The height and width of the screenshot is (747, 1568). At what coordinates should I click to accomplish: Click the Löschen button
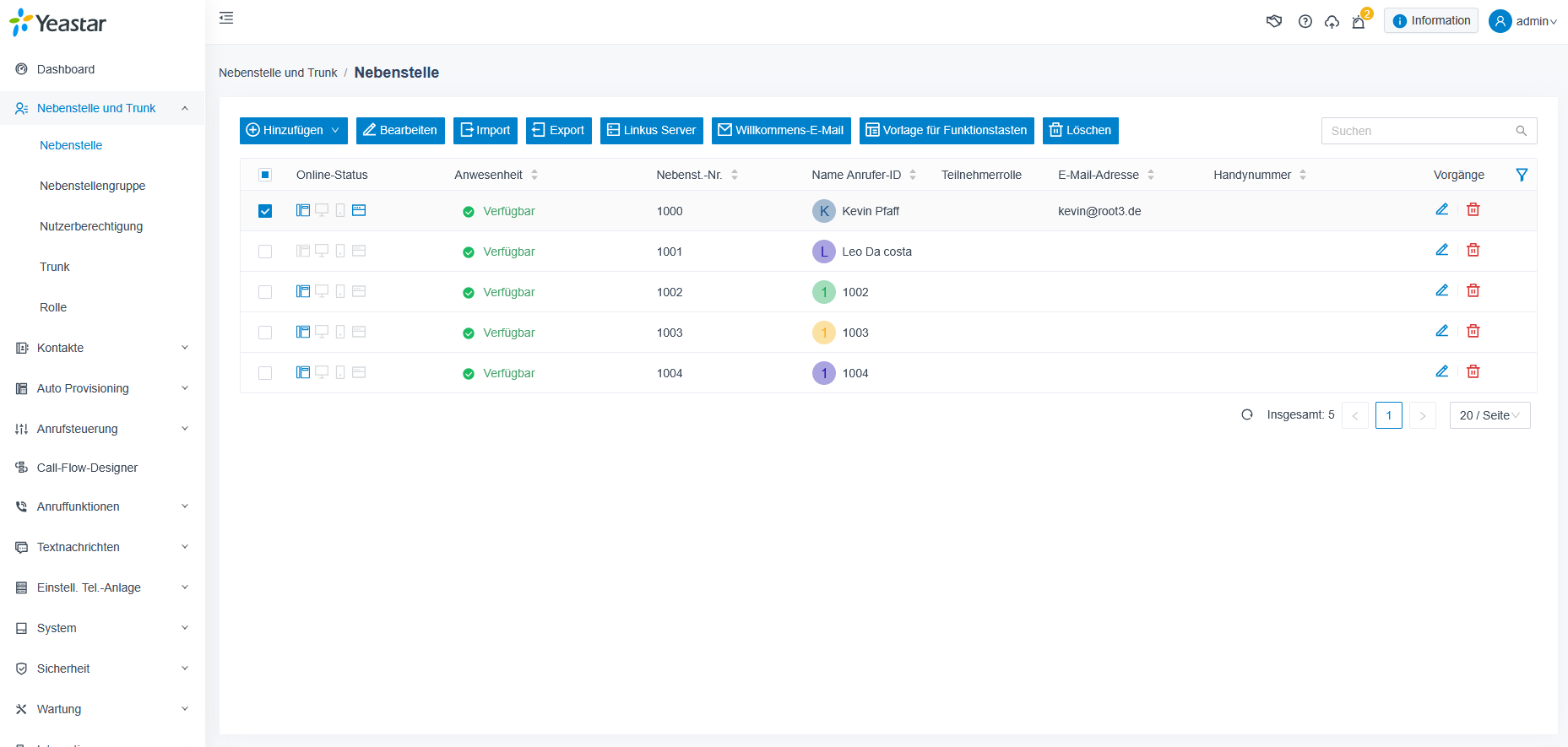1081,130
